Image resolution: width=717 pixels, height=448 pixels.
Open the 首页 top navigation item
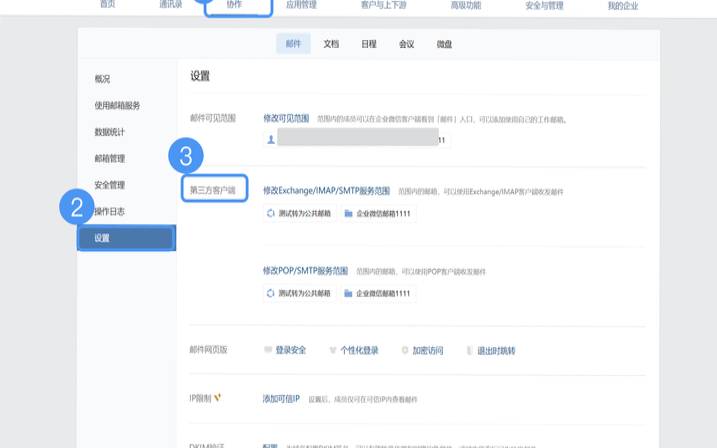point(108,5)
